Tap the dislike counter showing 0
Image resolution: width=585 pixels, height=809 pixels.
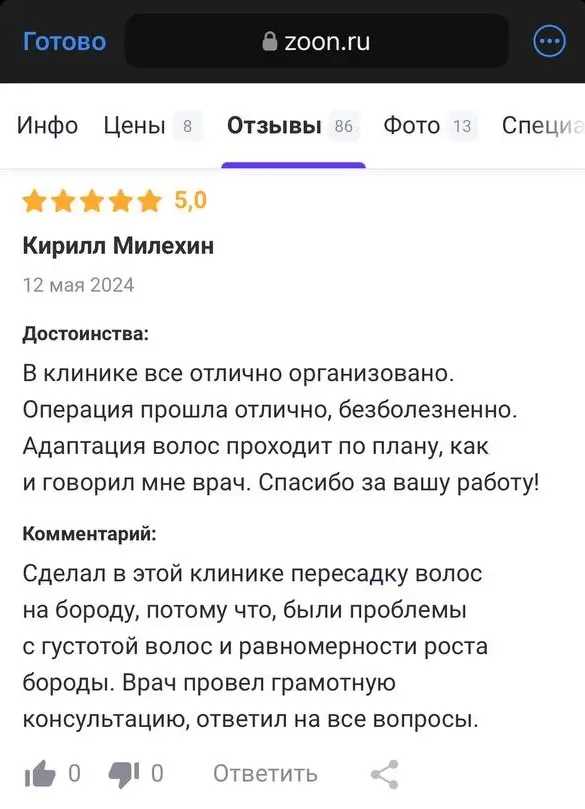pos(157,774)
